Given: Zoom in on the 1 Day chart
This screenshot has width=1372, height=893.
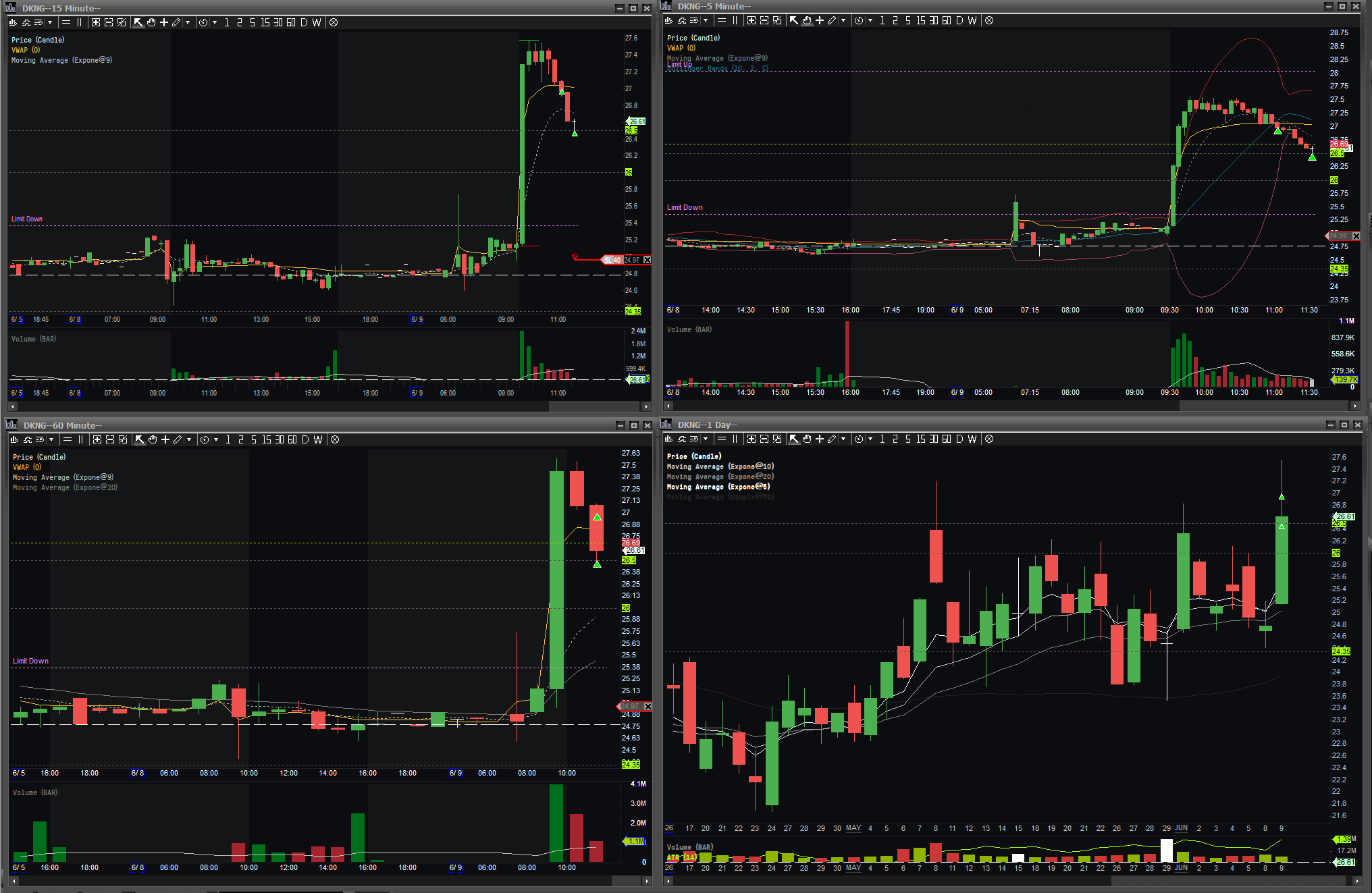Looking at the screenshot, I should pos(751,439).
